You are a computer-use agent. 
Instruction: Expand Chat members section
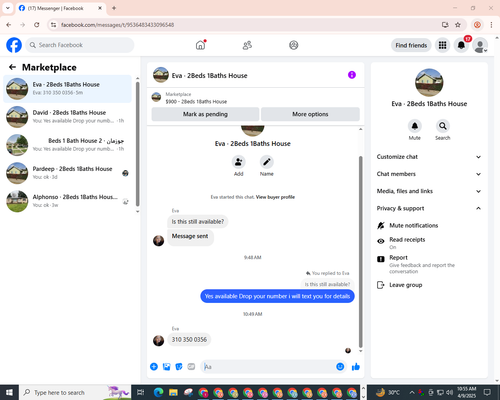(x=429, y=174)
